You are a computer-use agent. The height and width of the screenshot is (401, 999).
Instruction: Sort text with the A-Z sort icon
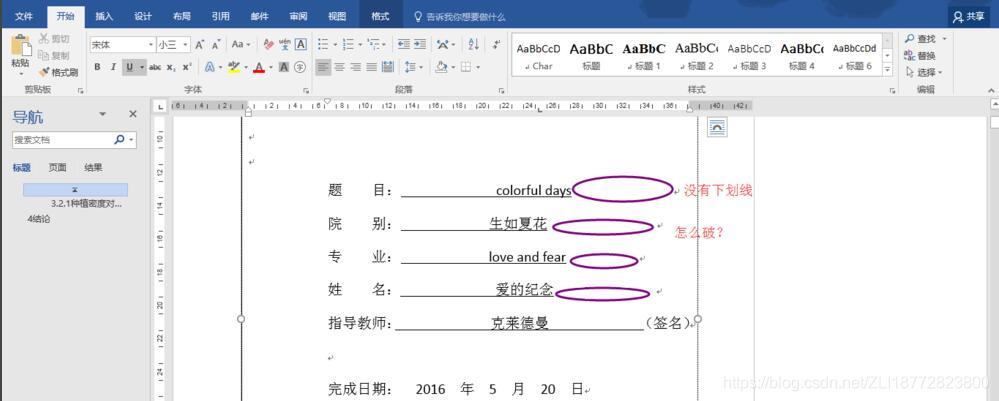tap(473, 45)
